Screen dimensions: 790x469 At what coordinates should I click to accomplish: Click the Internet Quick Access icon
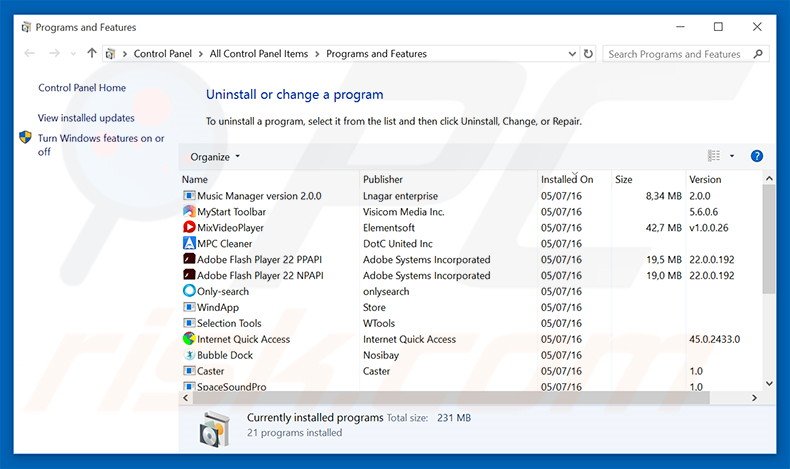[189, 339]
